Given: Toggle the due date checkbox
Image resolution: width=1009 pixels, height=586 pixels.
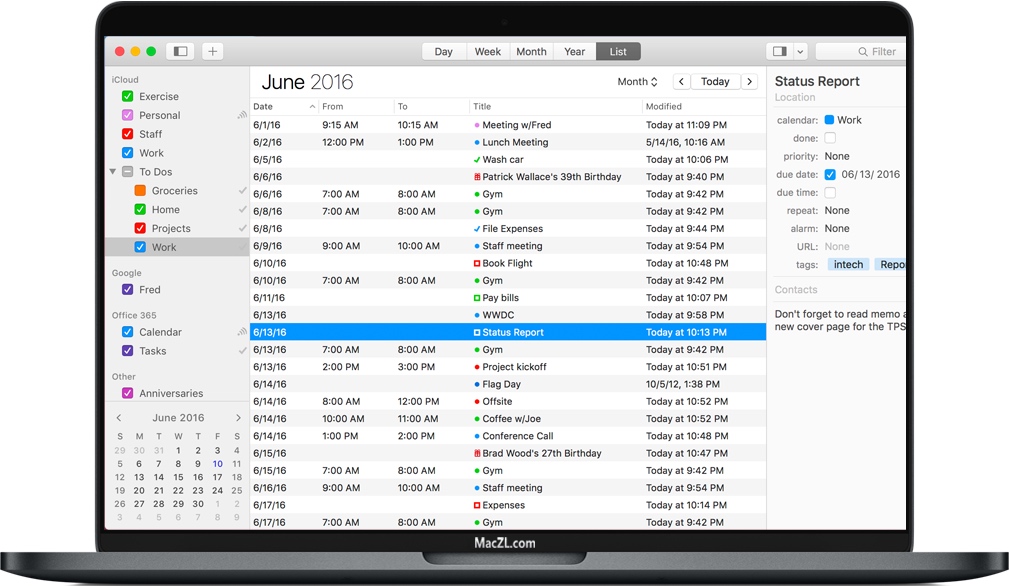Looking at the screenshot, I should click(x=830, y=174).
